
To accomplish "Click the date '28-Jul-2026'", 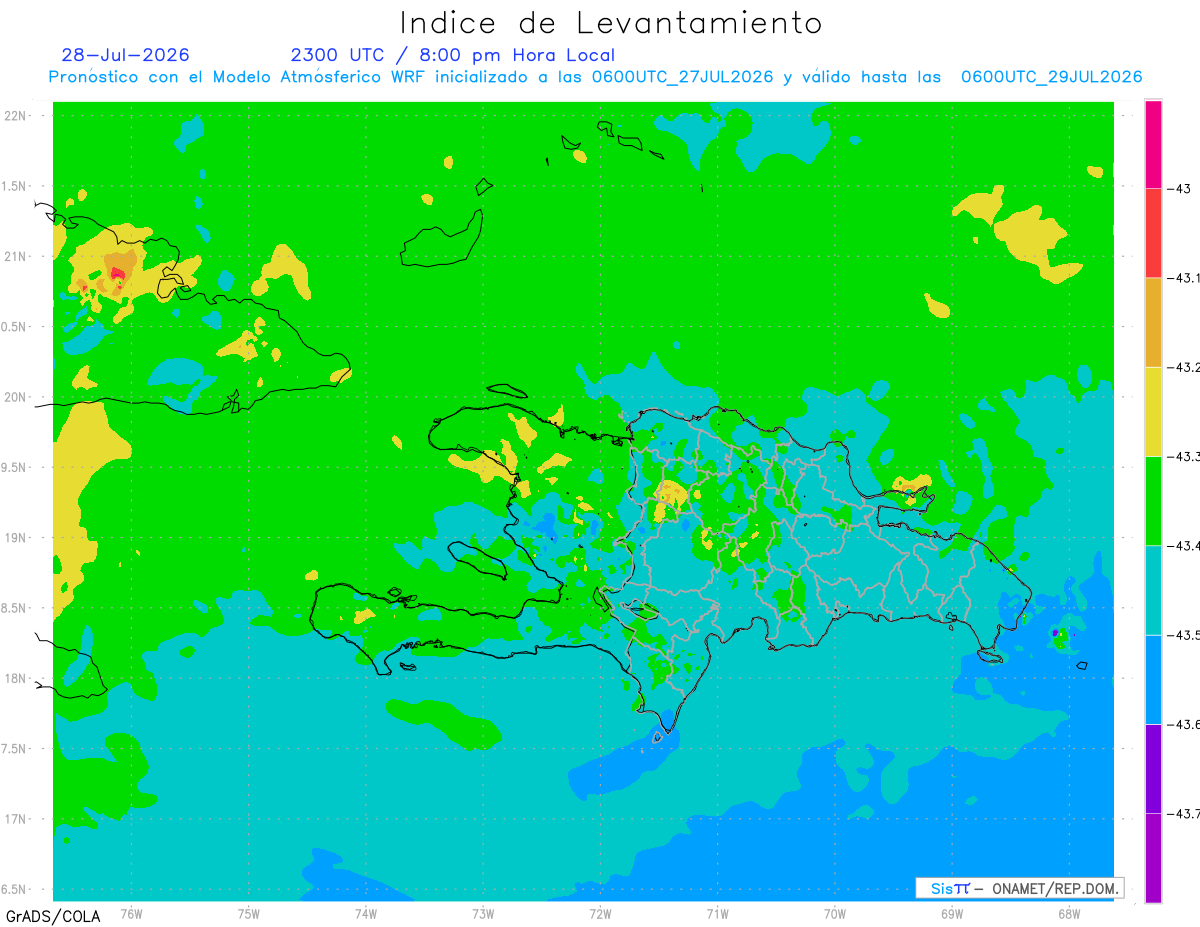I will pos(125,55).
